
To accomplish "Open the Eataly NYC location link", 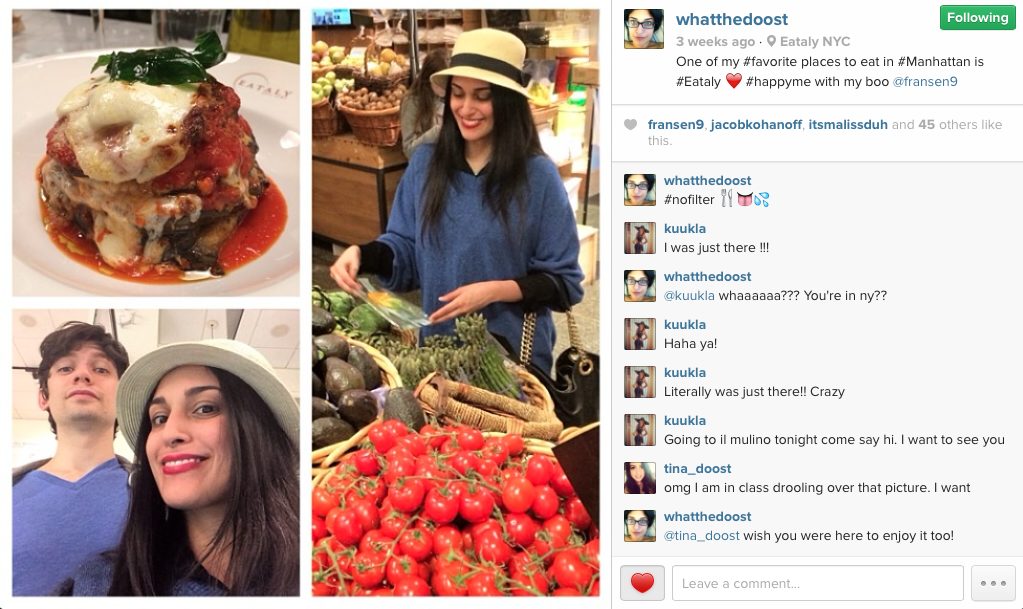I will click(815, 42).
